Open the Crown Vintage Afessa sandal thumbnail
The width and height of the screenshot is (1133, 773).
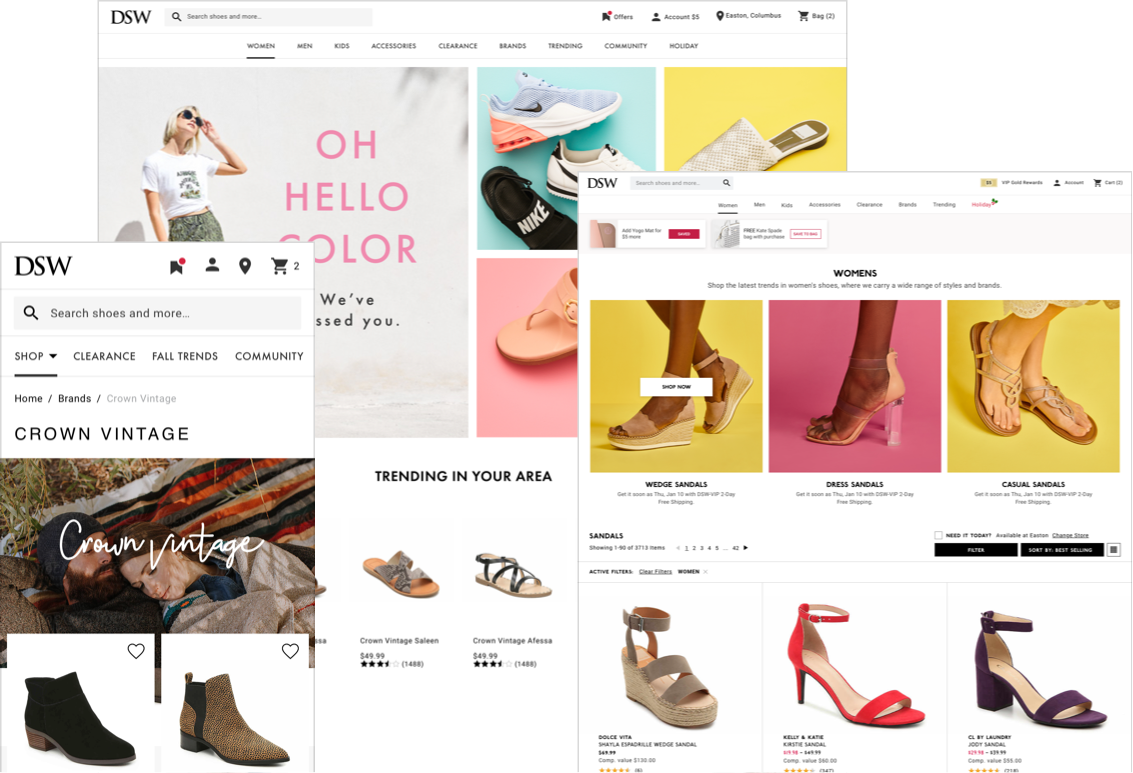[x=514, y=574]
